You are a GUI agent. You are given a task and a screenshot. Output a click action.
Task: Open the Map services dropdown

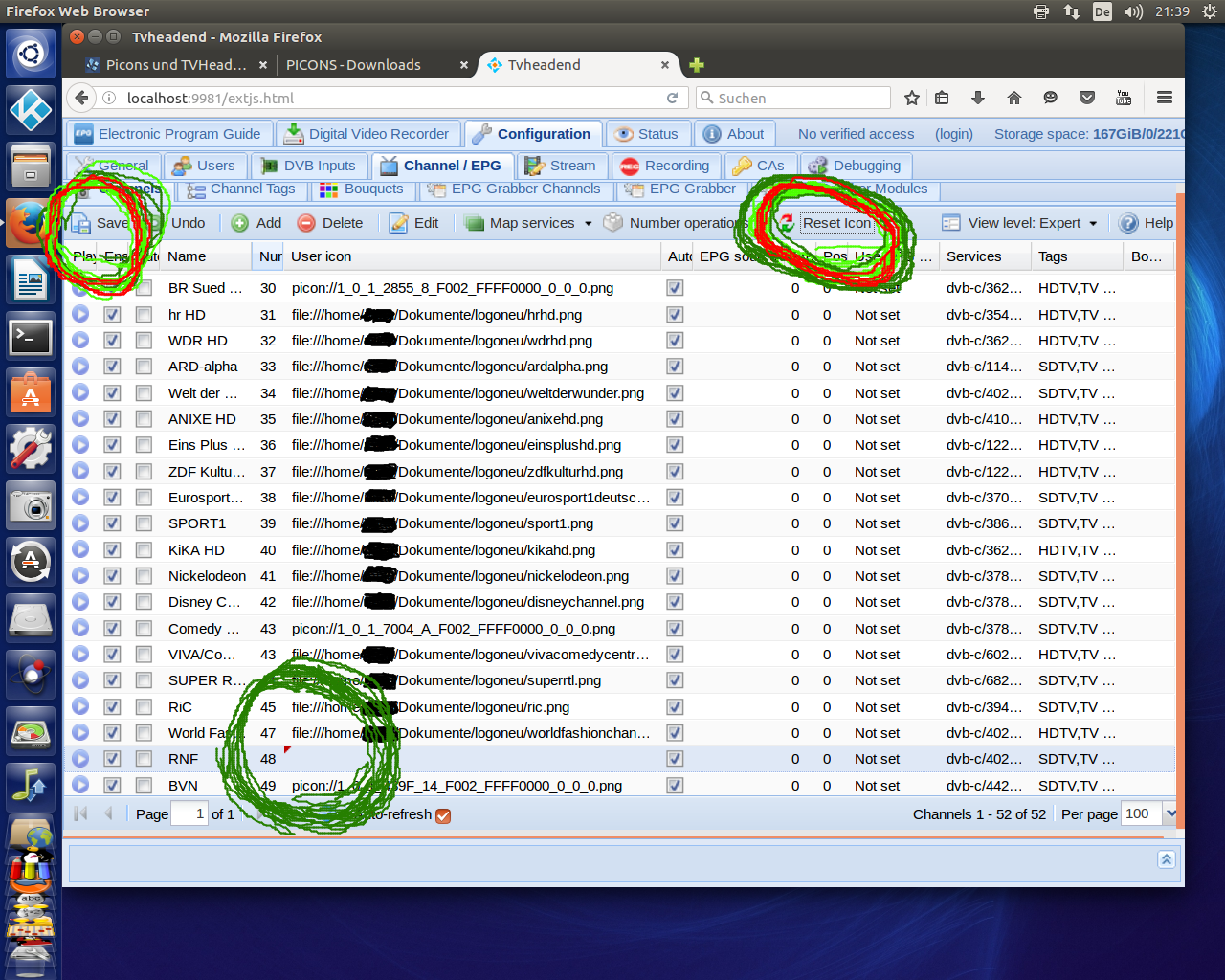click(x=528, y=223)
